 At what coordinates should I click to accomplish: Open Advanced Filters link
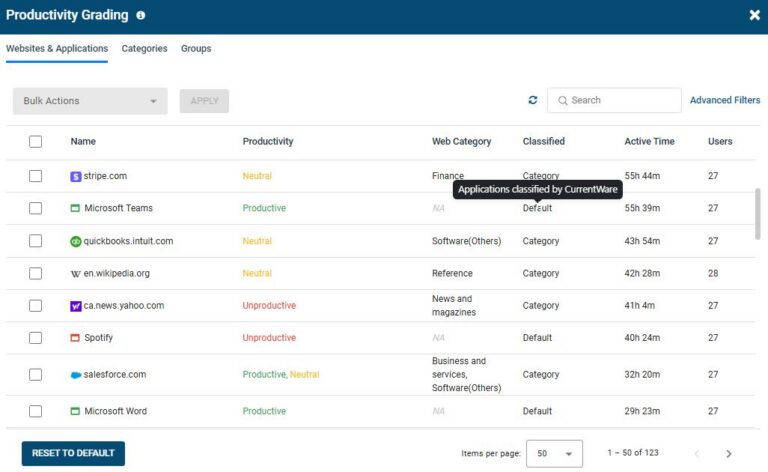(725, 100)
